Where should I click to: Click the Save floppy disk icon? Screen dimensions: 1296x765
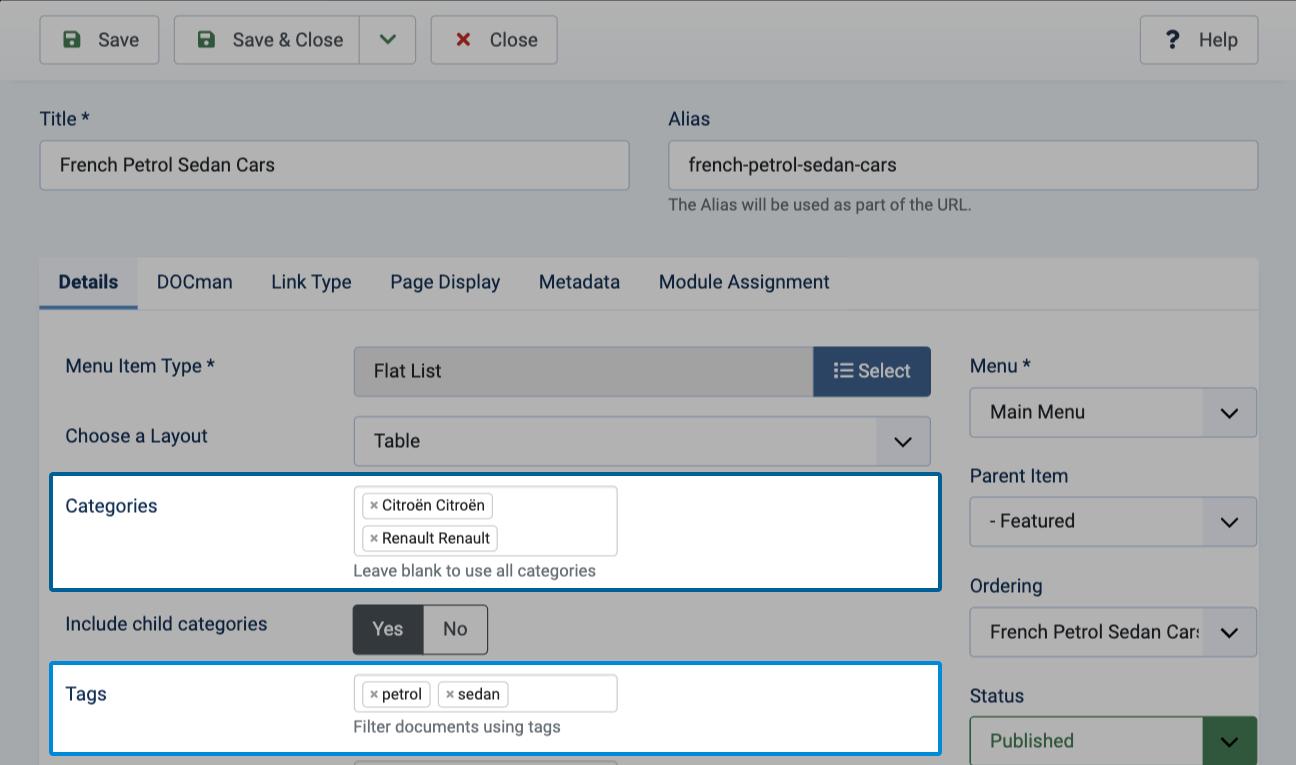pyautogui.click(x=72, y=40)
